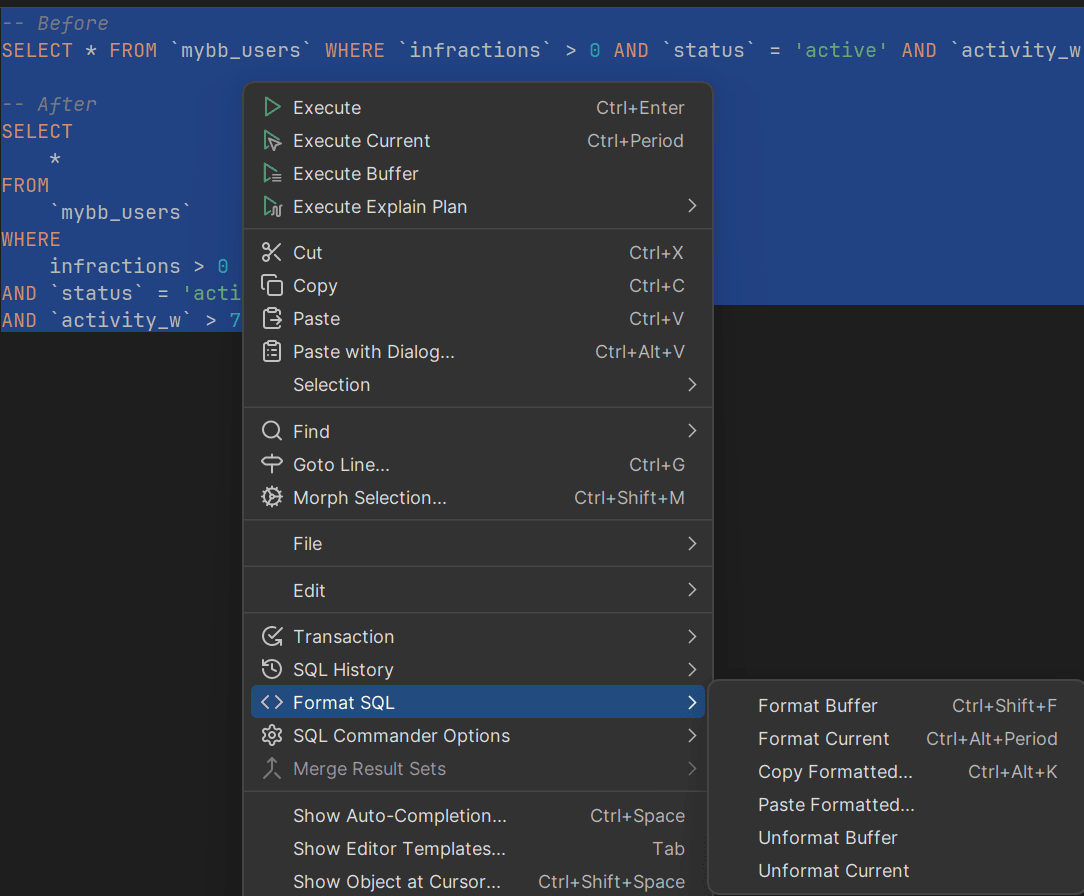Choose Copy from the context menu
1084x896 pixels.
[478, 286]
